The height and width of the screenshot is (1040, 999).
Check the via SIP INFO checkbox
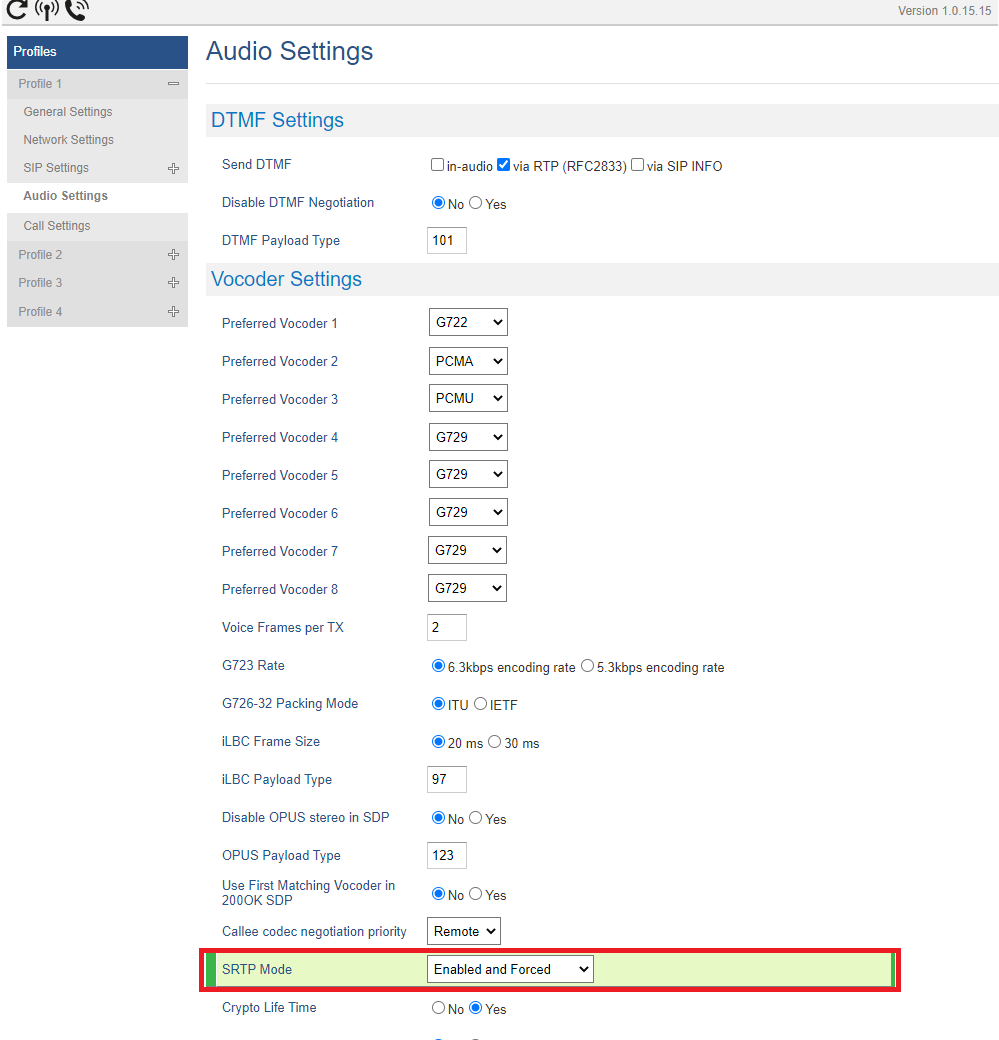click(637, 165)
